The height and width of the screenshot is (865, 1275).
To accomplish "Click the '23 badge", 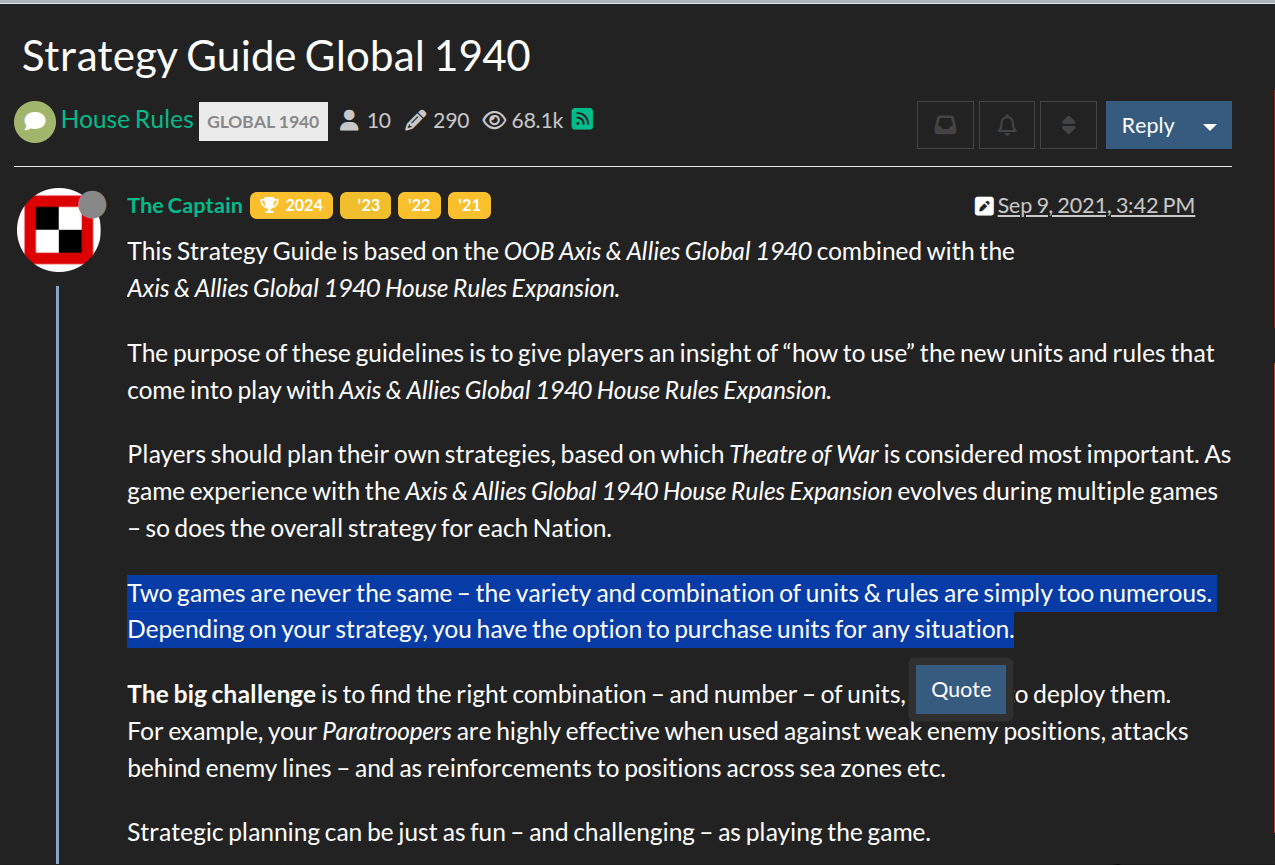I will (x=365, y=206).
